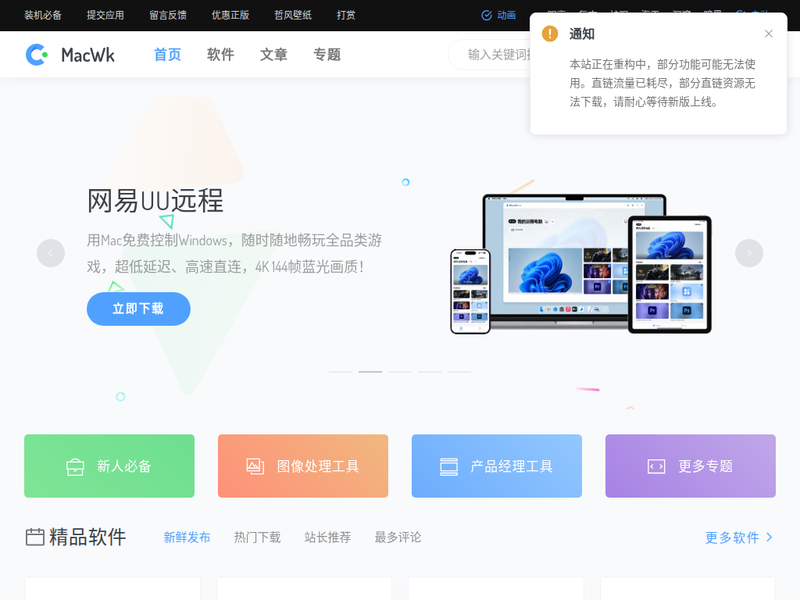Open 图像处理工具 image category card
Viewport: 800px width, 600px height.
(303, 466)
